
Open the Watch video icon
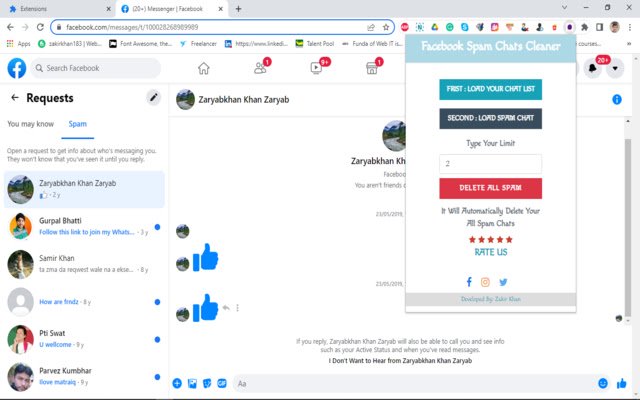pyautogui.click(x=316, y=68)
